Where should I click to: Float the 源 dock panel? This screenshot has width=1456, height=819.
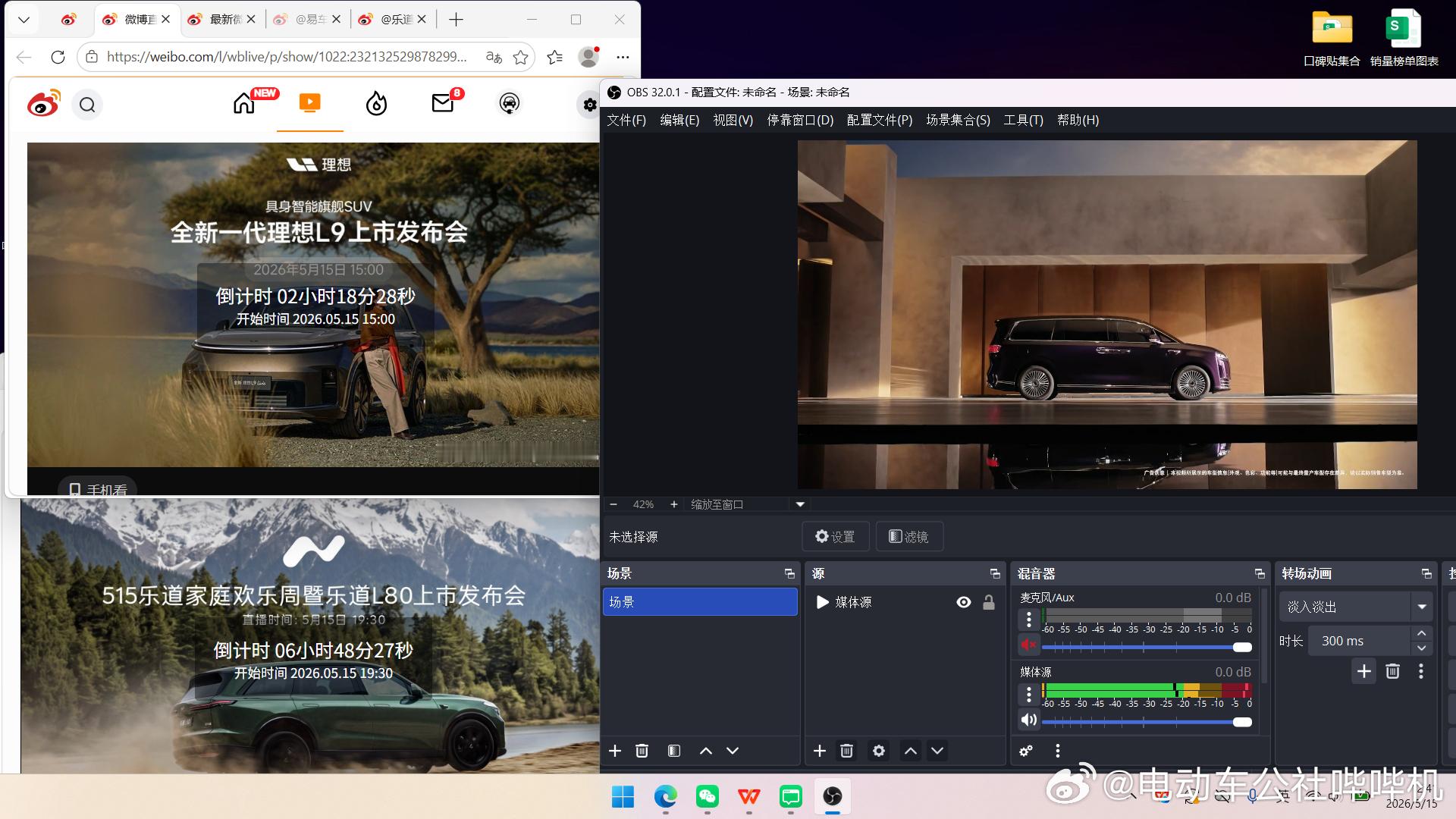click(995, 574)
